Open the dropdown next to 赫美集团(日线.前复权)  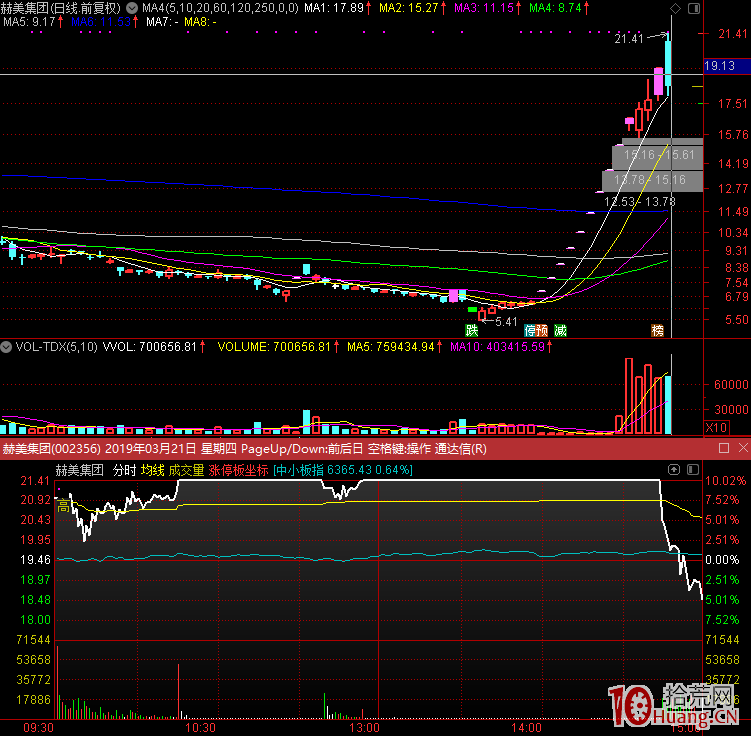132,8
